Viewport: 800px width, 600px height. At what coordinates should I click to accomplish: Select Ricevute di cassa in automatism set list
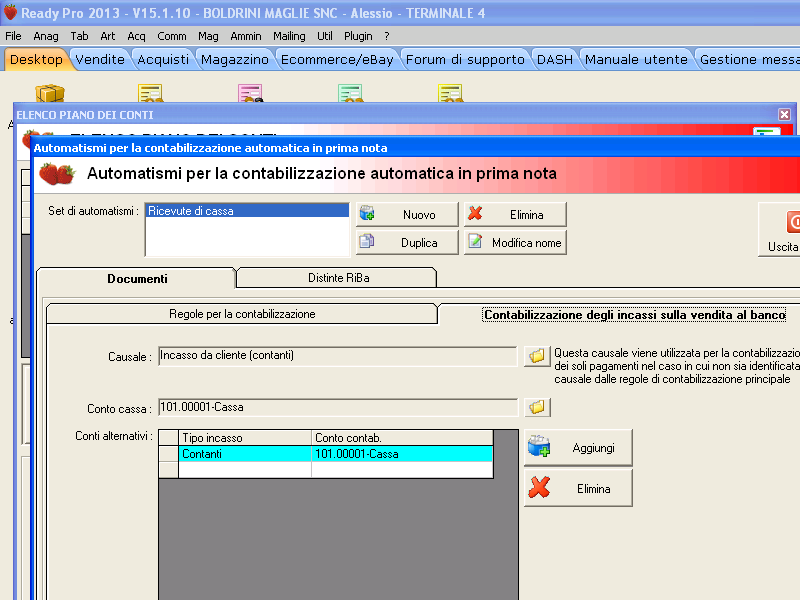(x=247, y=211)
